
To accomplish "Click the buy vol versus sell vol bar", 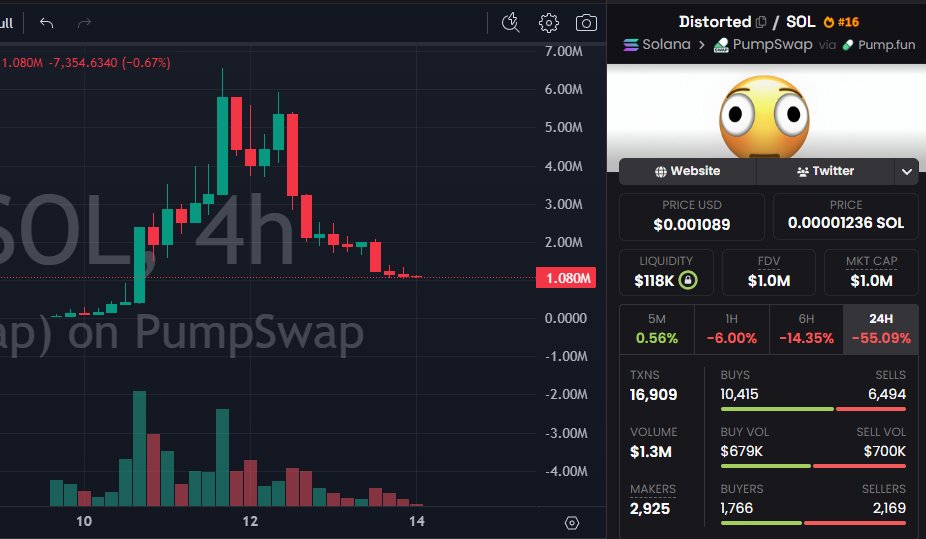I will coord(813,466).
